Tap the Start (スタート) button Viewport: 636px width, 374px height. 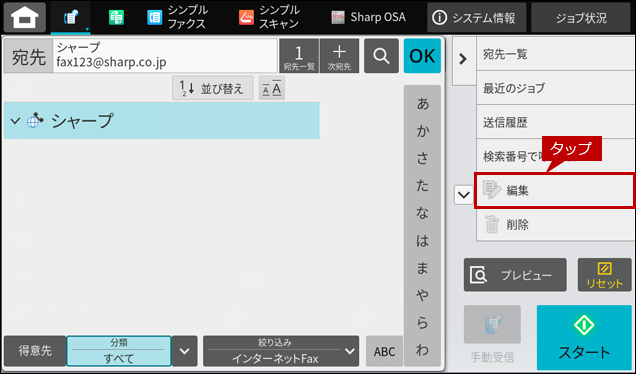[584, 337]
